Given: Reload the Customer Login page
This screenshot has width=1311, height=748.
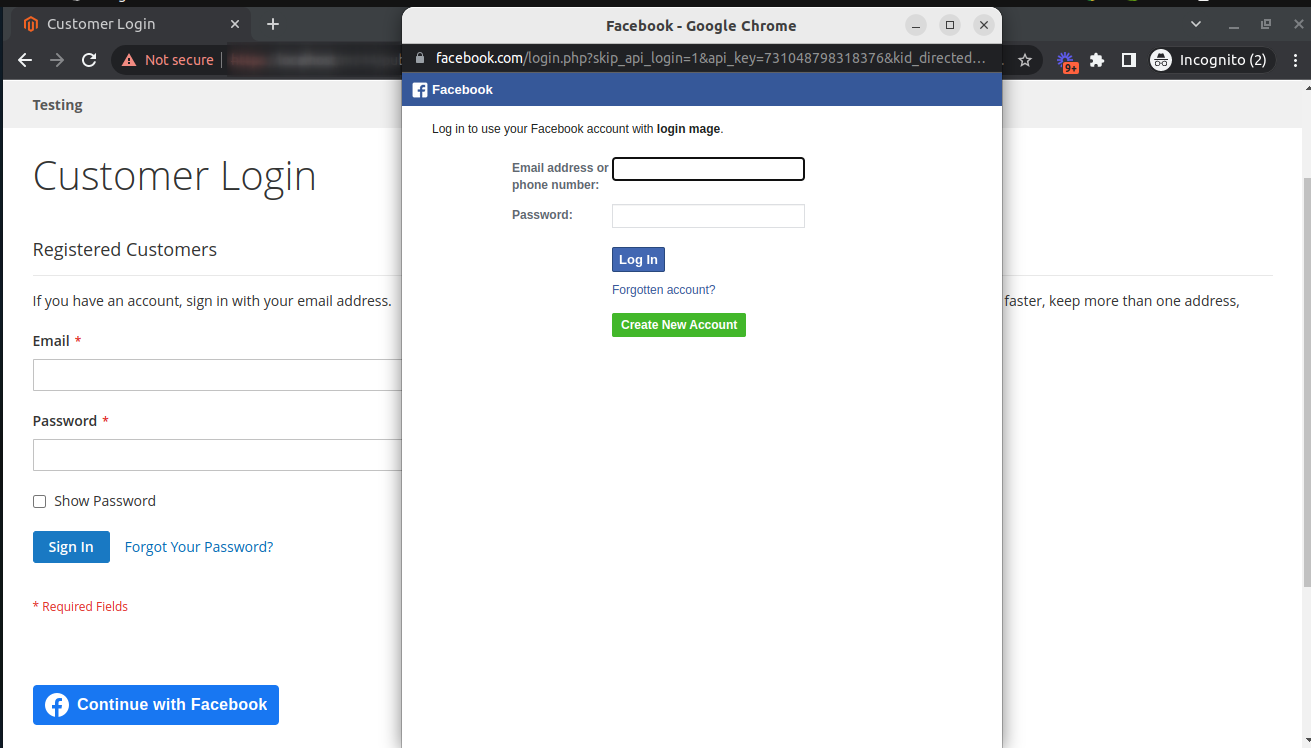Looking at the screenshot, I should click(x=88, y=60).
